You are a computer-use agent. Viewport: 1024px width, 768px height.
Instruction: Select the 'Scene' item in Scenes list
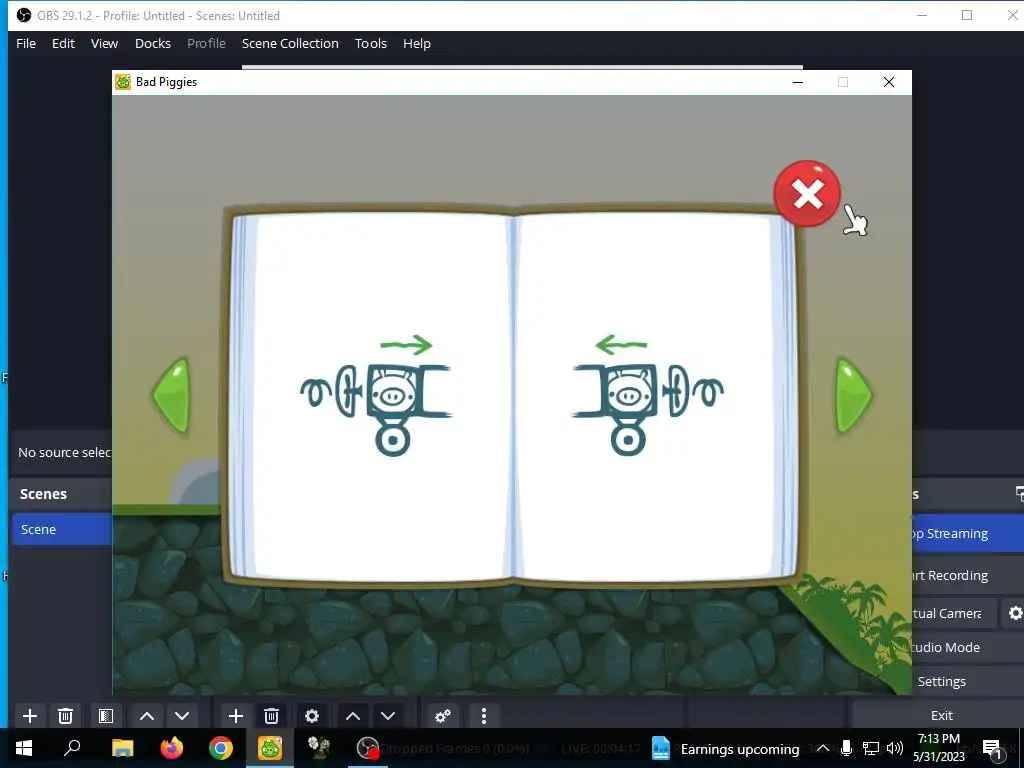point(62,529)
